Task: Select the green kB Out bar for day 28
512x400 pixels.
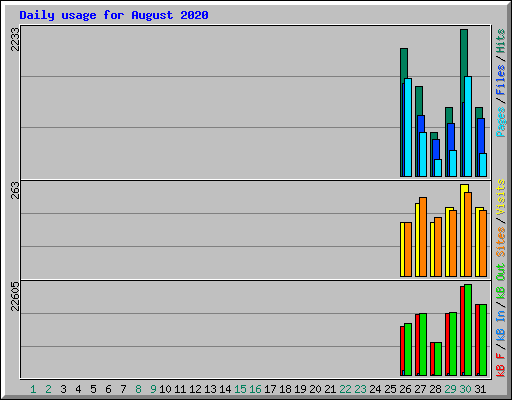Action: click(x=438, y=359)
